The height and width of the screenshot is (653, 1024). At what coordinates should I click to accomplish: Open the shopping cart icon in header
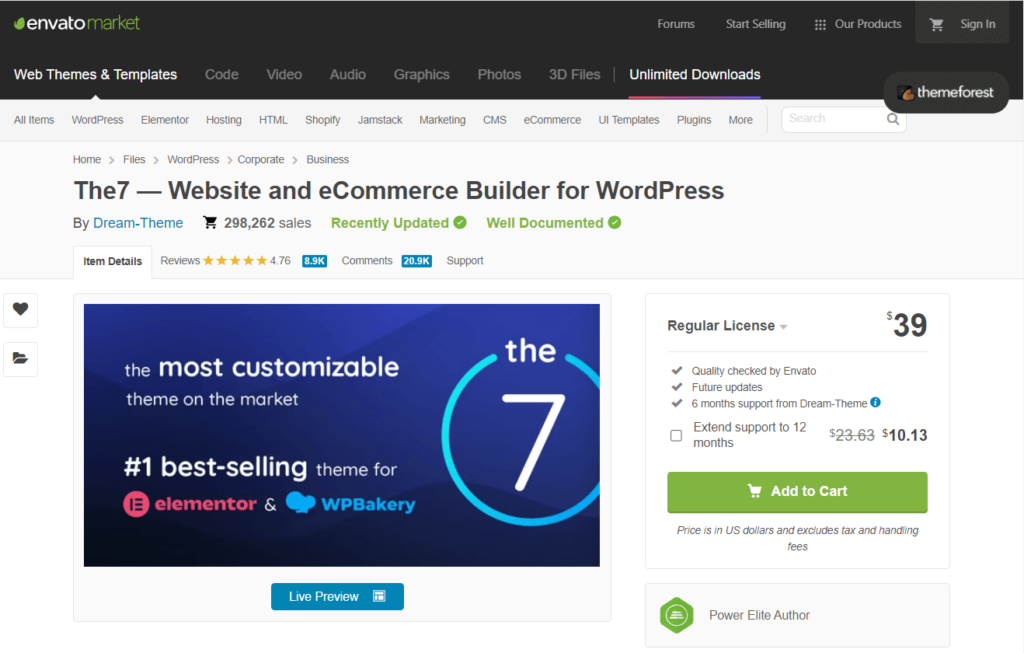point(936,24)
